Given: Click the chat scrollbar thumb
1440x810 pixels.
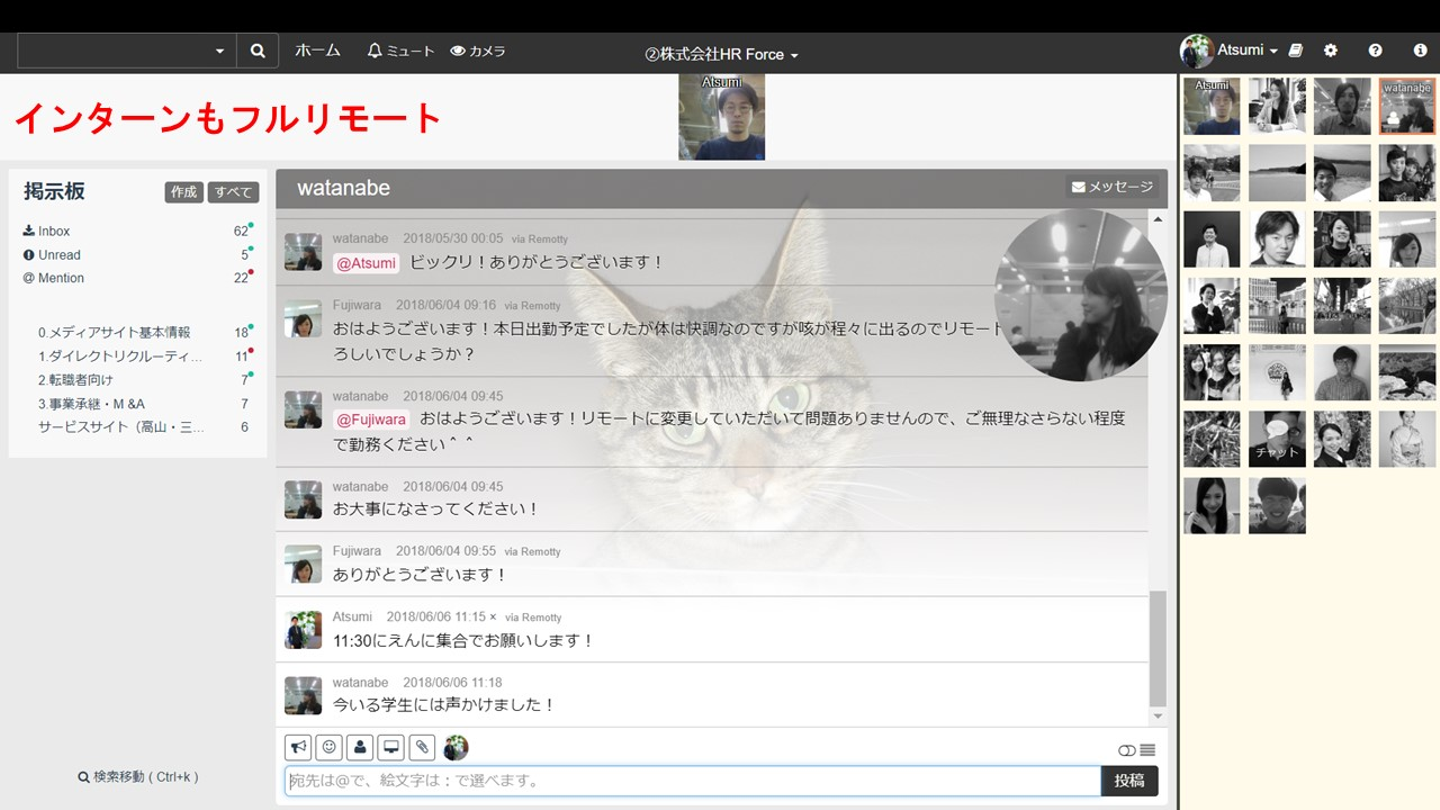Looking at the screenshot, I should pyautogui.click(x=1158, y=649).
